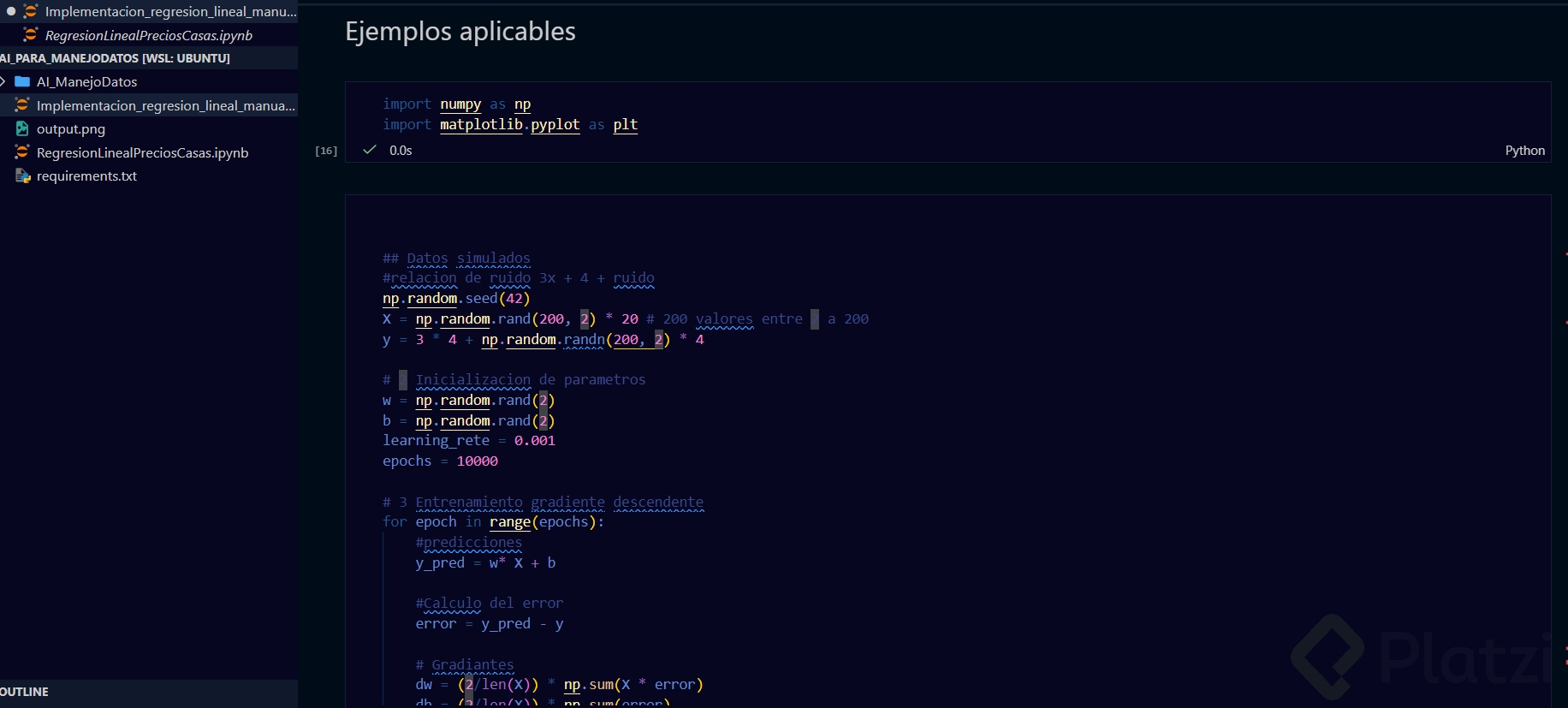
Task: Click the "for epoch in range(epochs):" line
Action: pos(494,521)
